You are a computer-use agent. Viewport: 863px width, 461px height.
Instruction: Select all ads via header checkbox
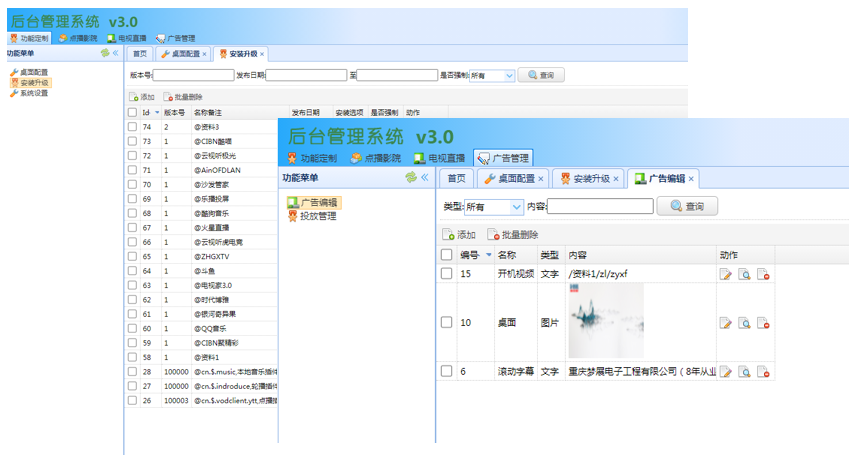[447, 255]
